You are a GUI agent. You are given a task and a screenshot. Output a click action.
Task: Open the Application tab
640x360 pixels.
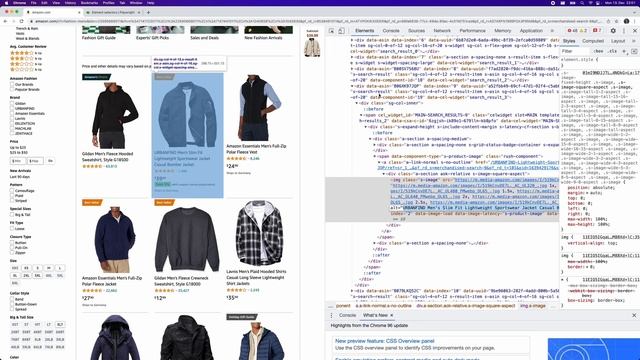click(531, 31)
